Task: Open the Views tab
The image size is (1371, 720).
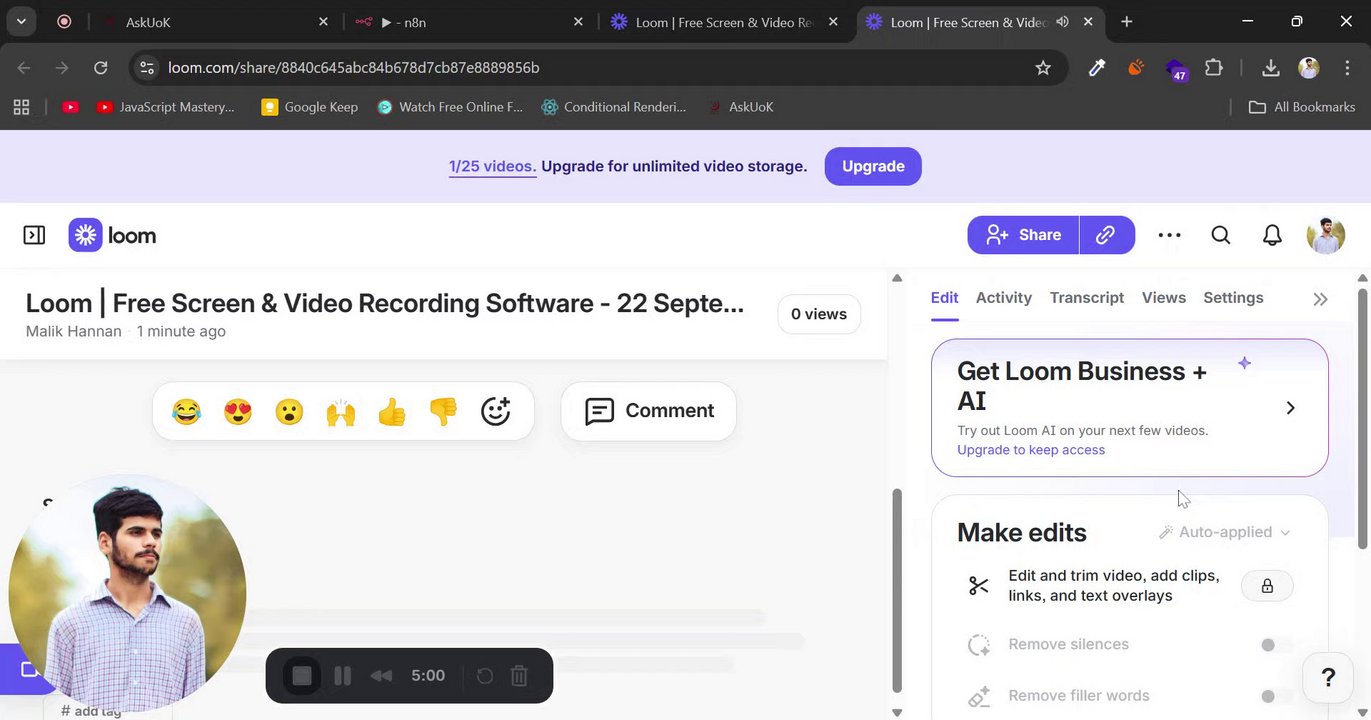Action: pyautogui.click(x=1164, y=298)
